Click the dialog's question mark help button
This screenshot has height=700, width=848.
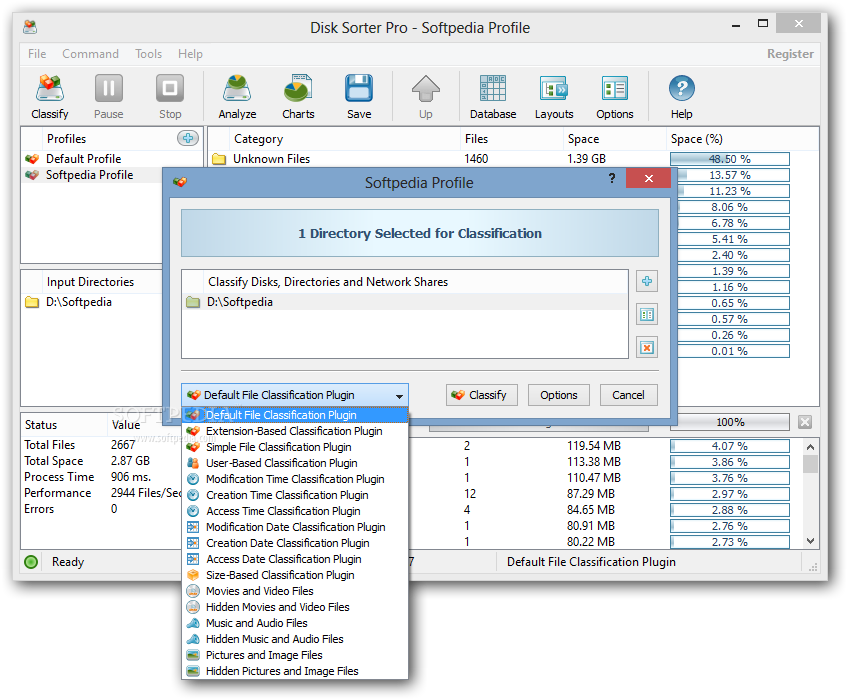coord(612,179)
